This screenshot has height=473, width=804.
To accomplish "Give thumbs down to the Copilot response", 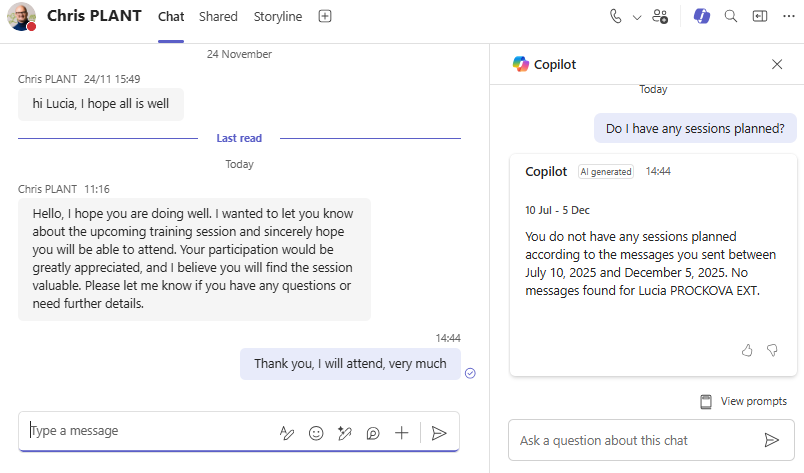I will click(772, 350).
